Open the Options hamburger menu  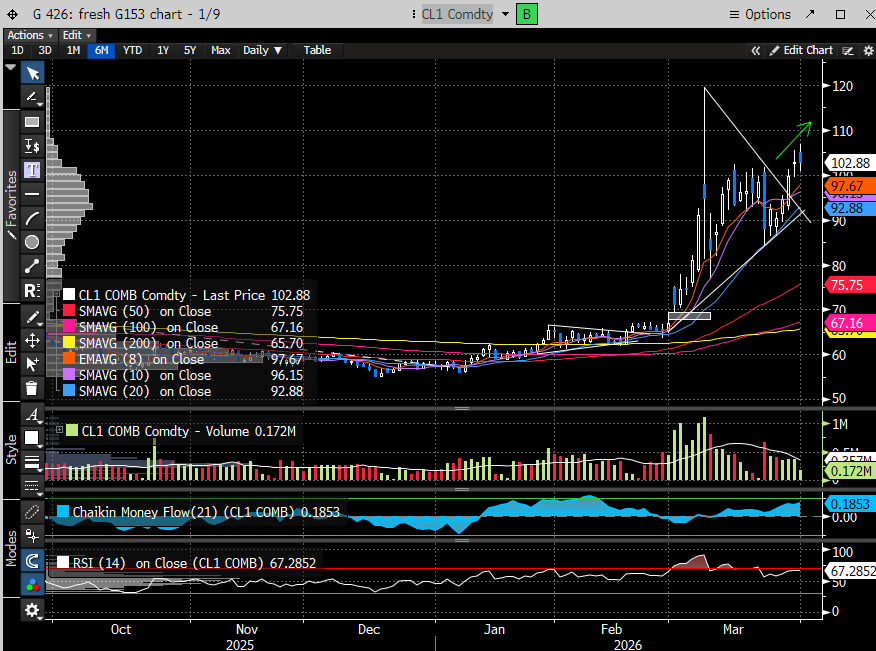760,14
